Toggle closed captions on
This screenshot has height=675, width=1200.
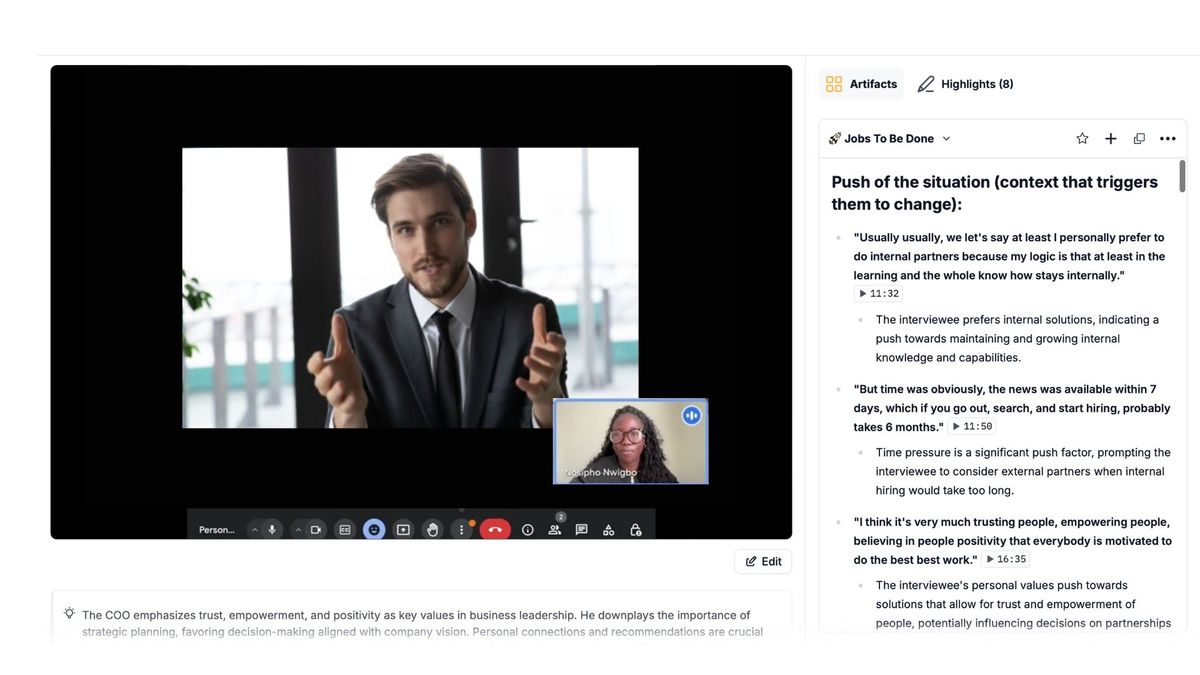pos(344,529)
